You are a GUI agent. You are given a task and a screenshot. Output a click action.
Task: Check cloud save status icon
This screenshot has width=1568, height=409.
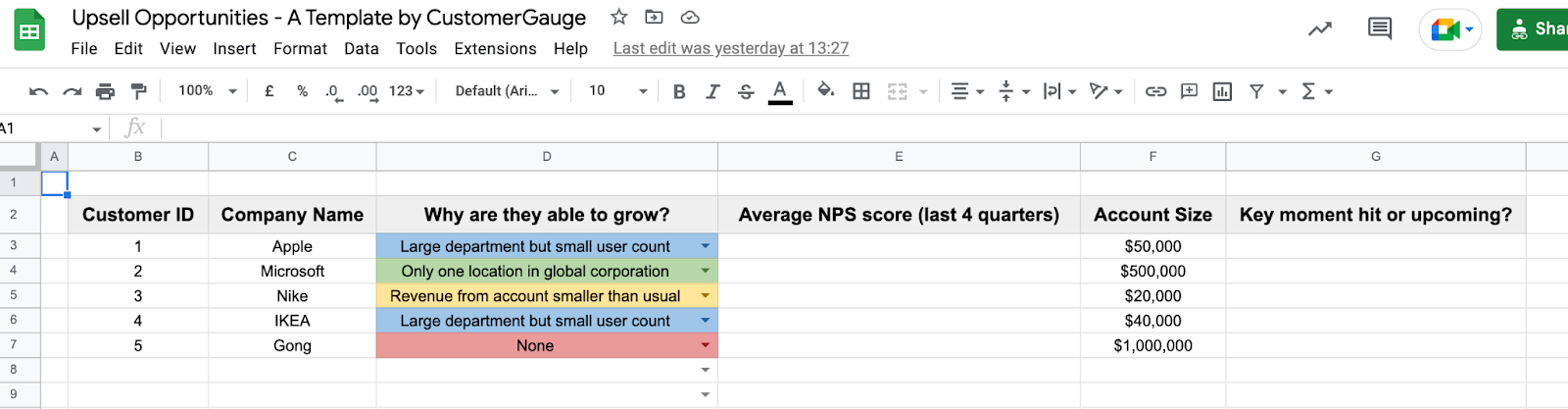pyautogui.click(x=690, y=17)
